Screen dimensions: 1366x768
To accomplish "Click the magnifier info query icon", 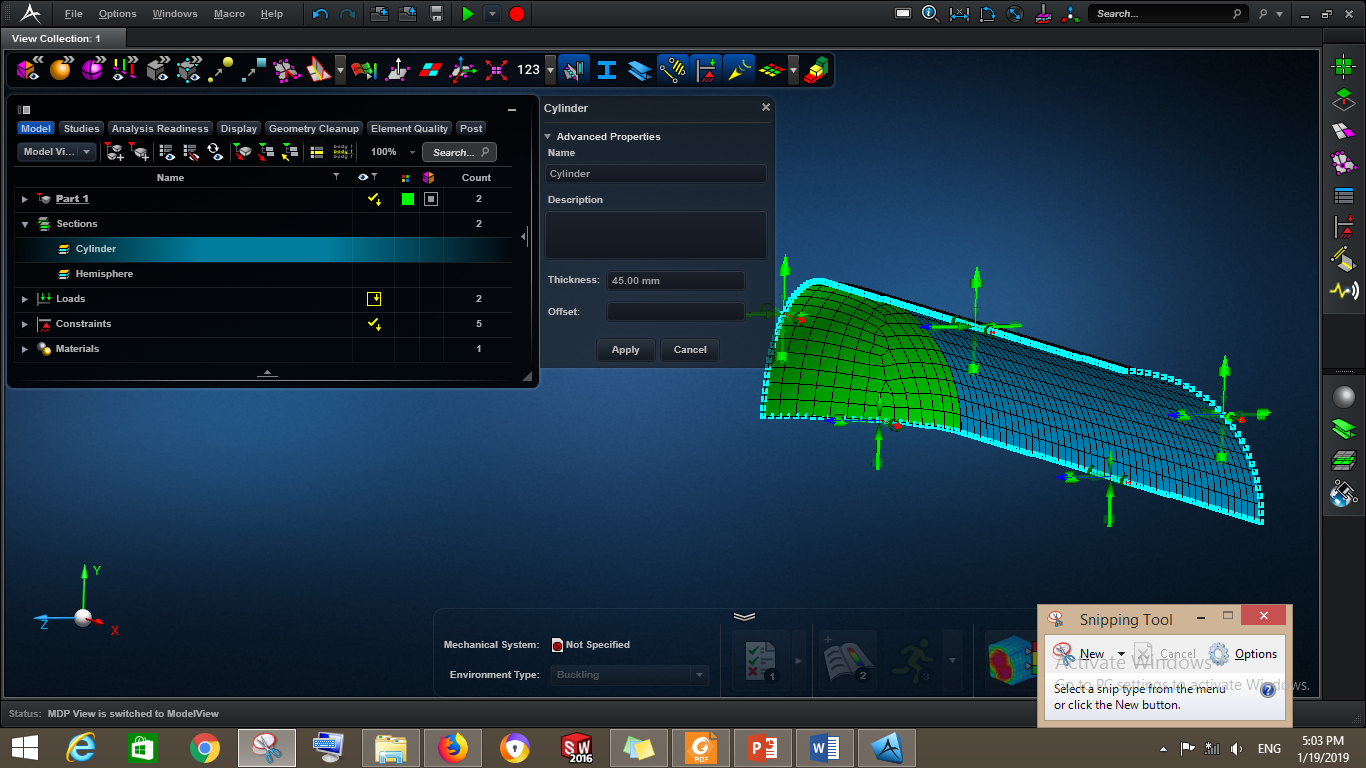I will tap(930, 14).
